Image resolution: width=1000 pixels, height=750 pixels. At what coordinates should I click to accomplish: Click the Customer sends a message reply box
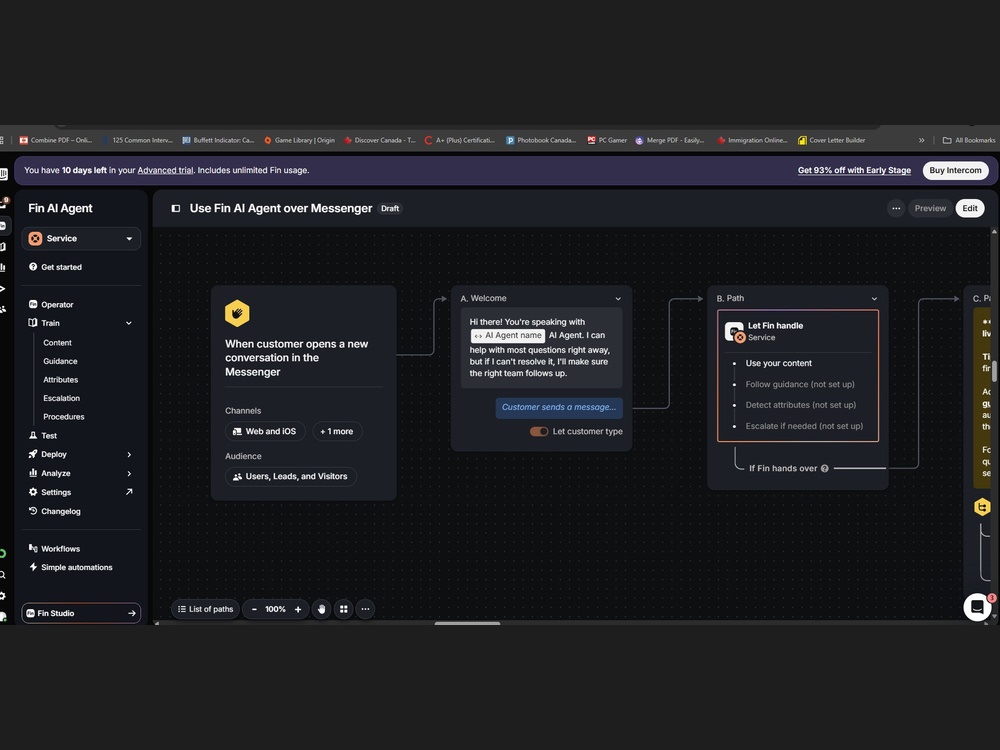point(559,408)
